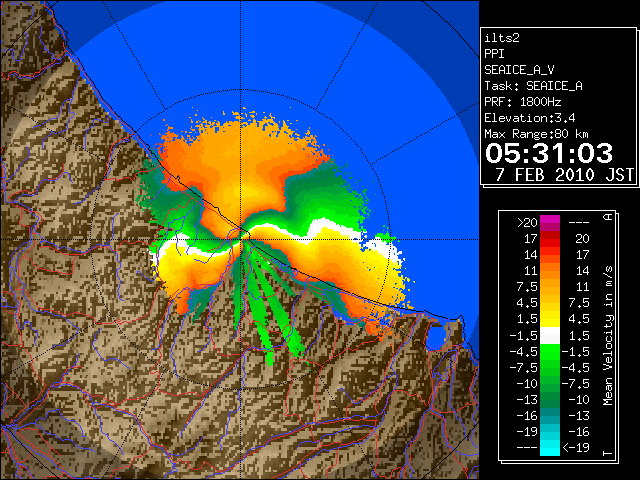The image size is (640, 480).
Task: Click the 05:31:03 timestamp text
Action: pos(549,153)
